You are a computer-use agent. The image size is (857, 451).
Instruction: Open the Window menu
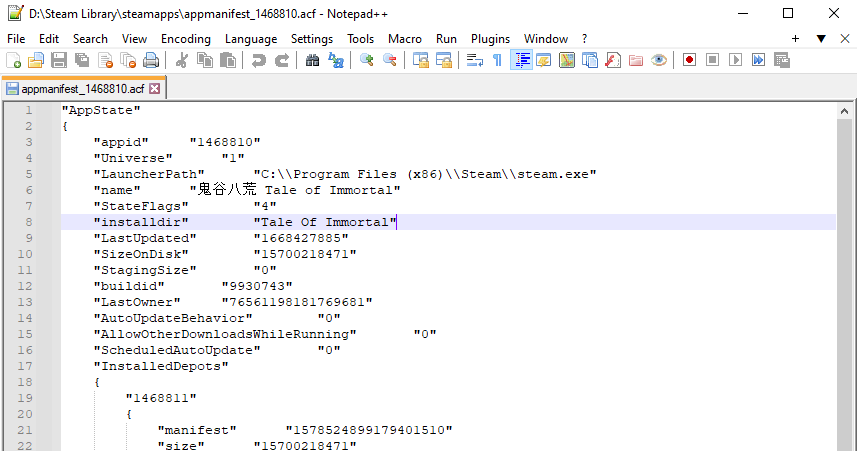(x=545, y=39)
